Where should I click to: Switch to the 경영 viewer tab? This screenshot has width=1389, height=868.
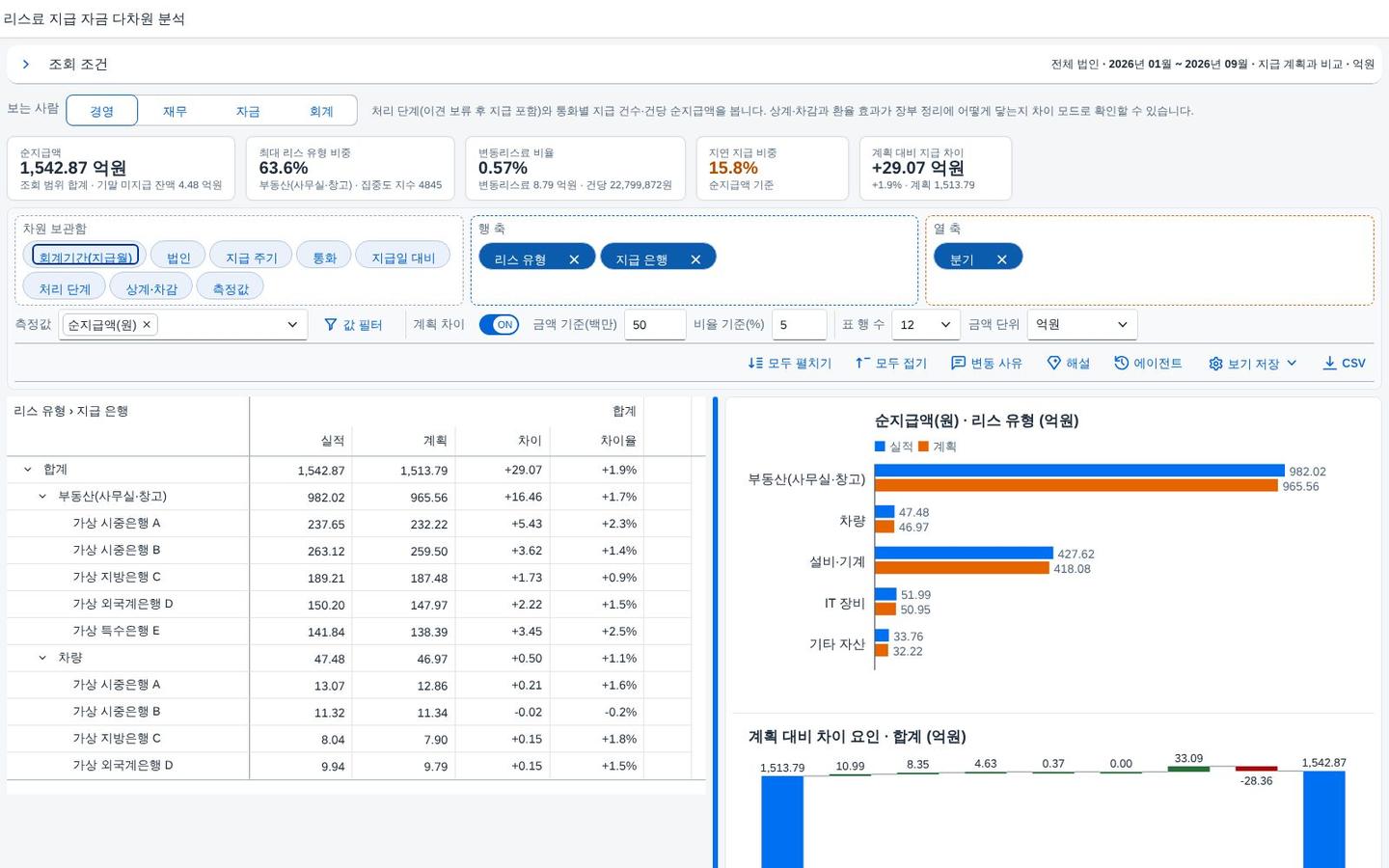point(101,111)
